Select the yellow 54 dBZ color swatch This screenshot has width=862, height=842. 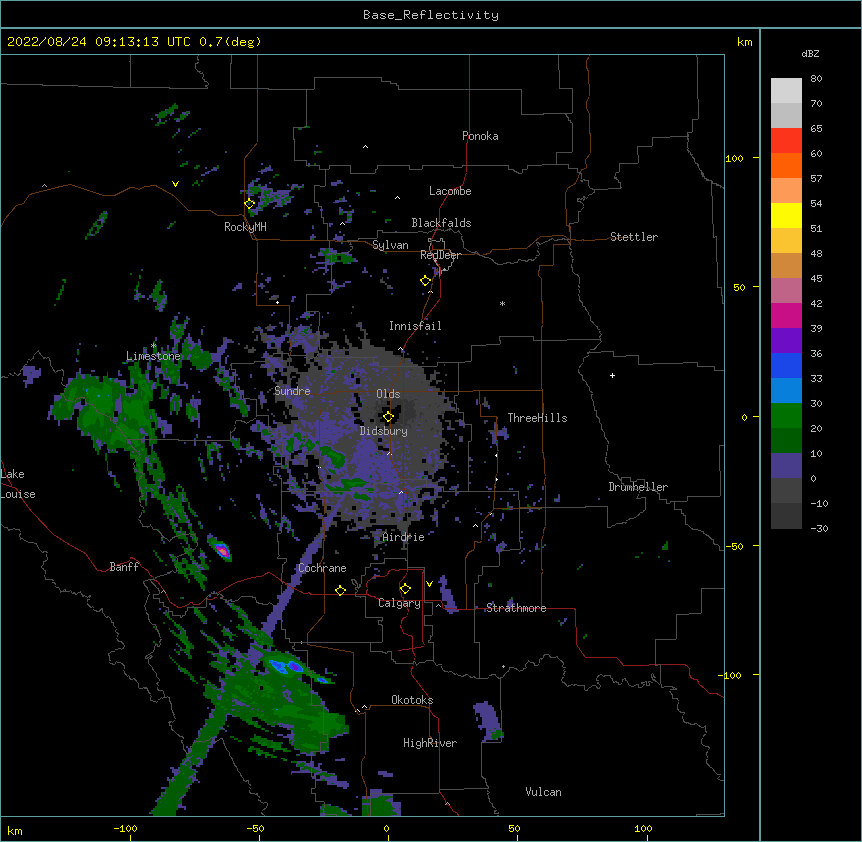coord(786,215)
